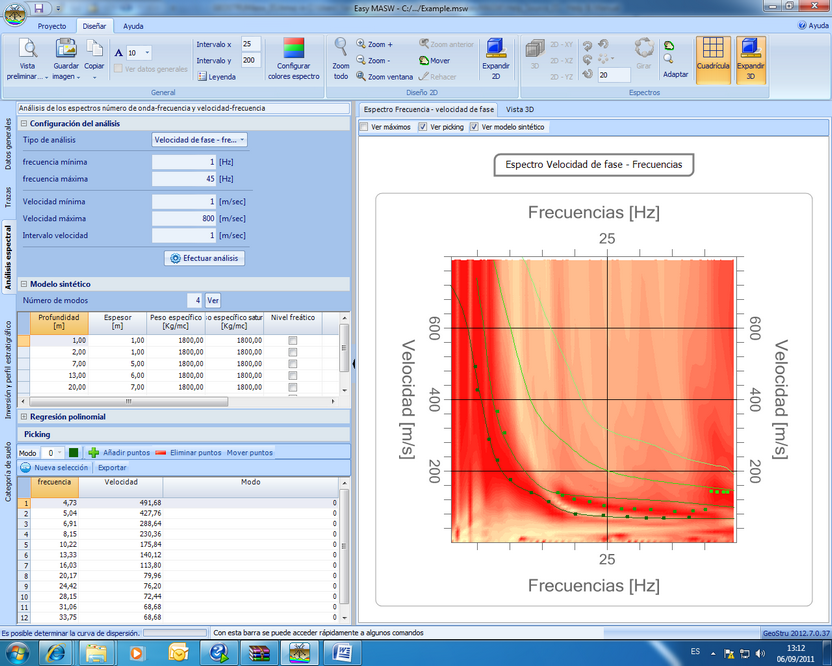
Task: Open Guardar imagen dropdown arrow
Action: (79, 77)
